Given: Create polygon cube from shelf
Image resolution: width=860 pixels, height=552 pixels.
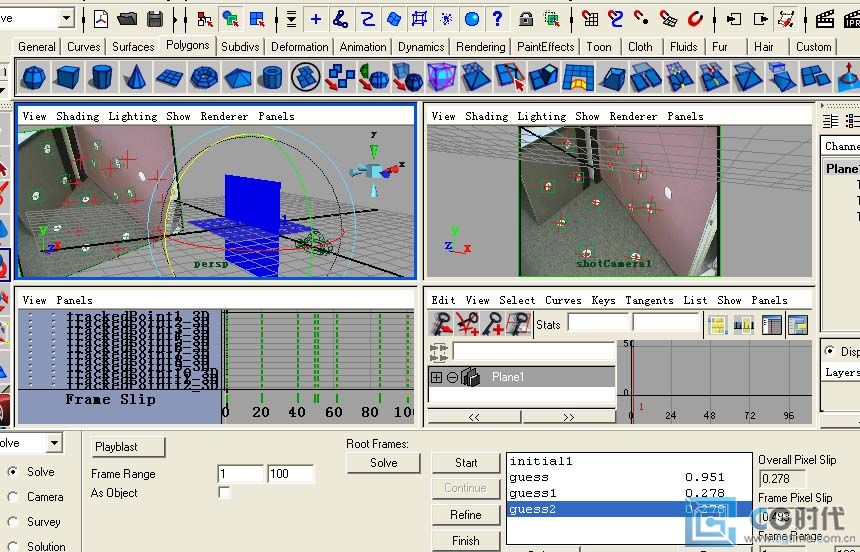Looking at the screenshot, I should coord(67,77).
